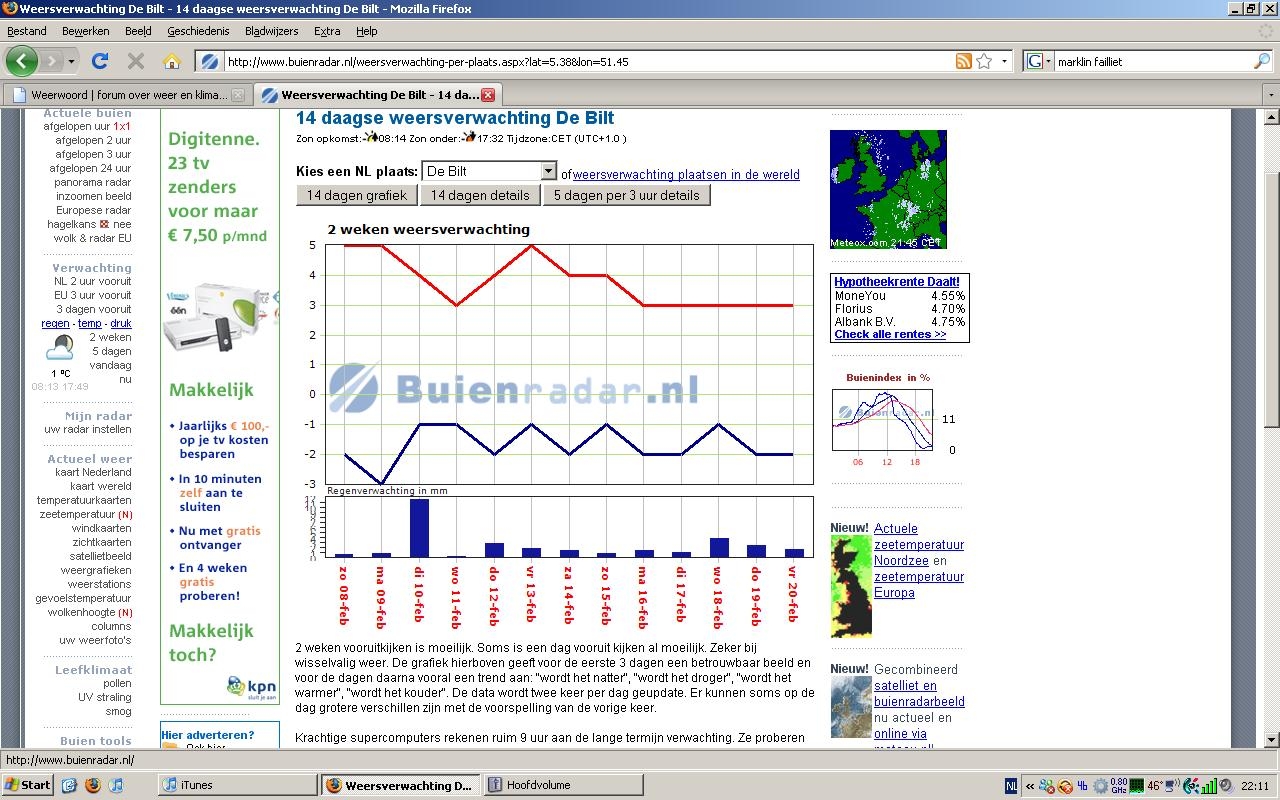Open the 'panorama radar' sidebar link
1280x800 pixels.
[93, 183]
